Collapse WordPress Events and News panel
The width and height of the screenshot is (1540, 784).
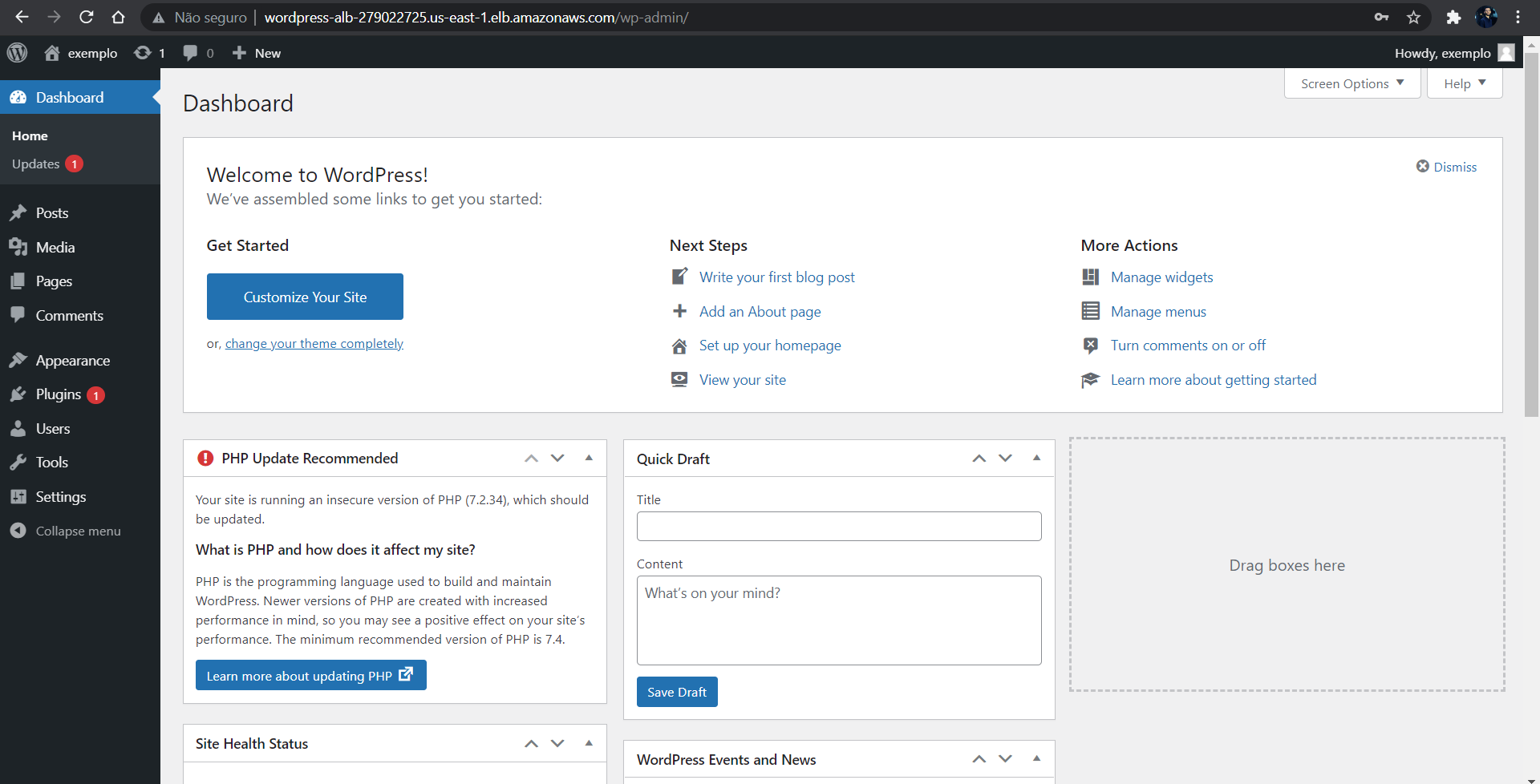tap(1036, 758)
